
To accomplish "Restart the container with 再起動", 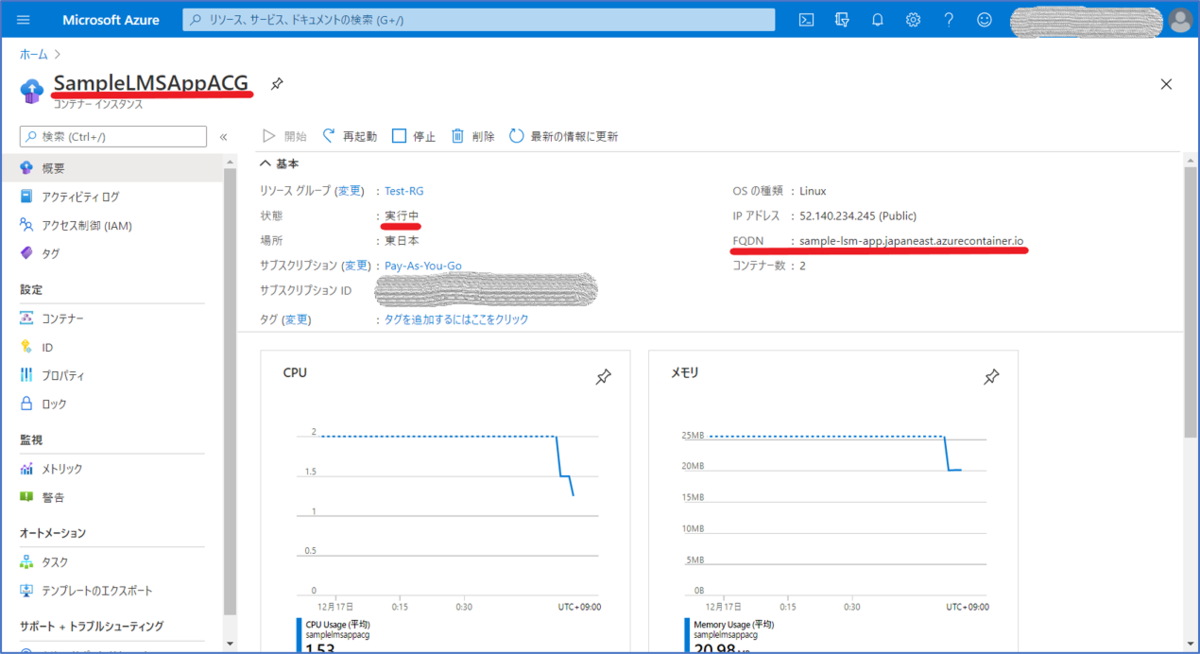I will 350,136.
